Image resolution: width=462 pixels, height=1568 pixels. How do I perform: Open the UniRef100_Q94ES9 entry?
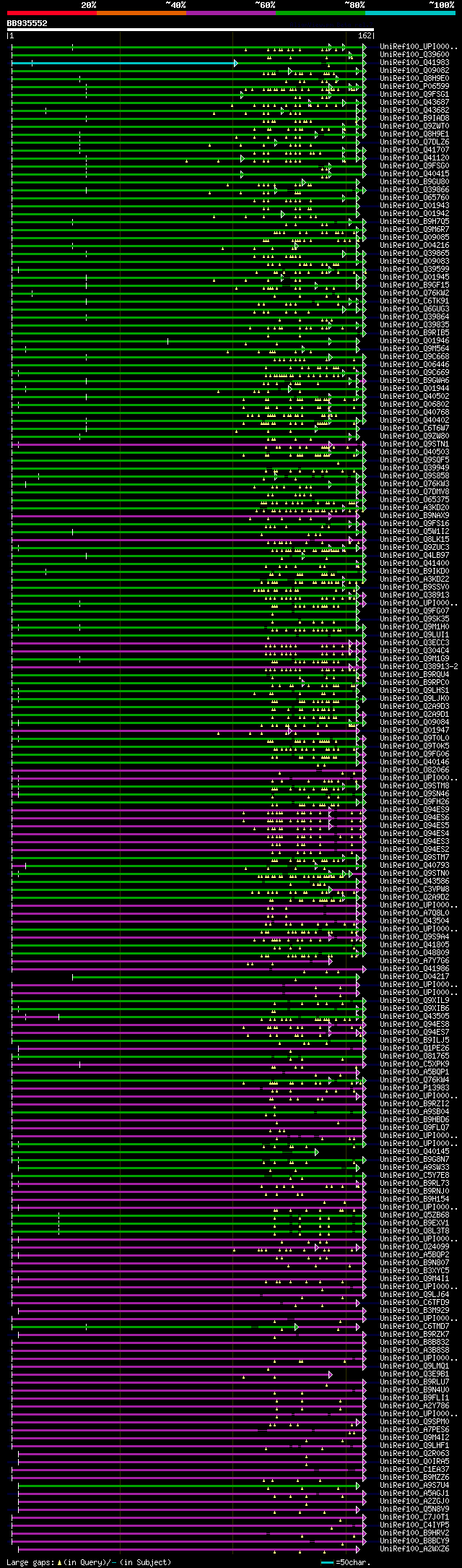pyautogui.click(x=414, y=810)
